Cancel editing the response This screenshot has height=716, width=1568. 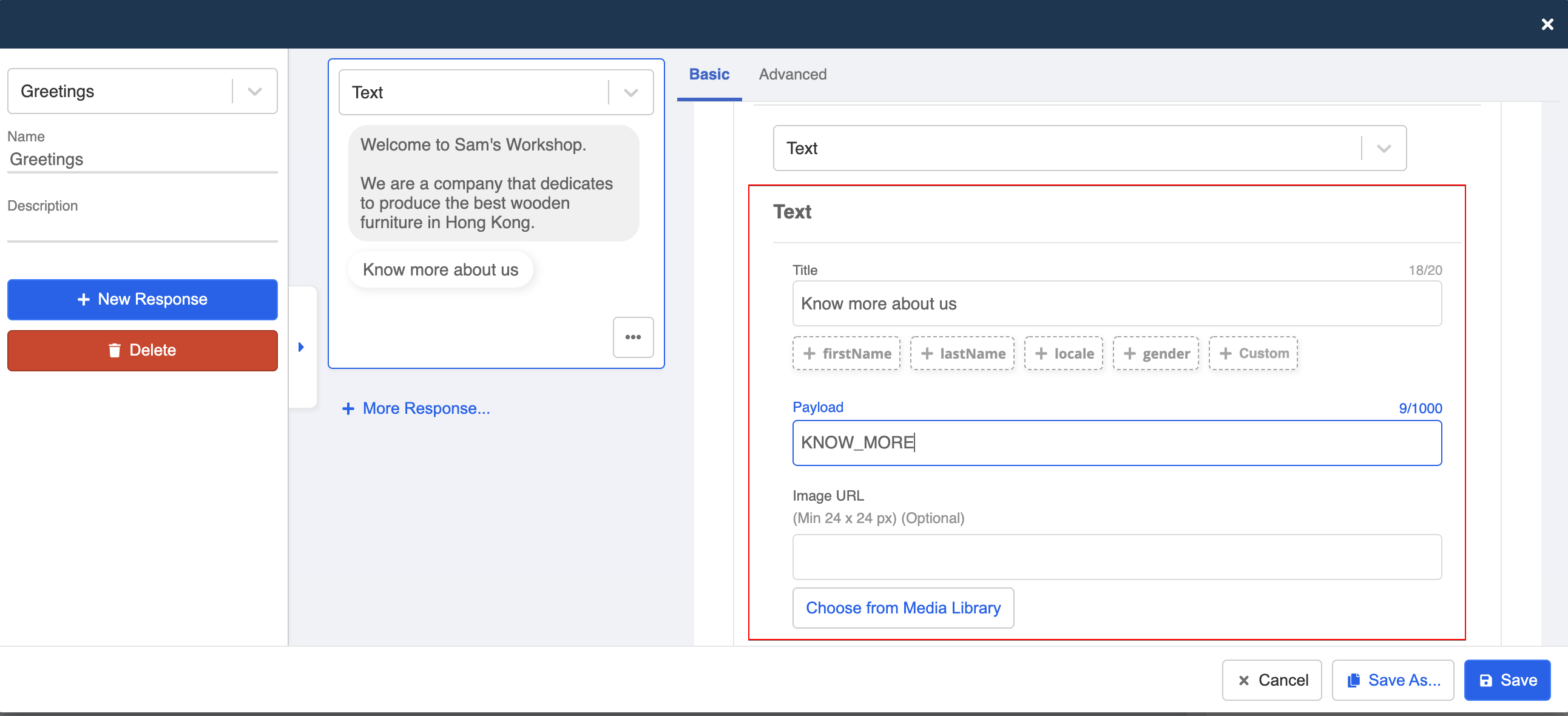click(1271, 680)
